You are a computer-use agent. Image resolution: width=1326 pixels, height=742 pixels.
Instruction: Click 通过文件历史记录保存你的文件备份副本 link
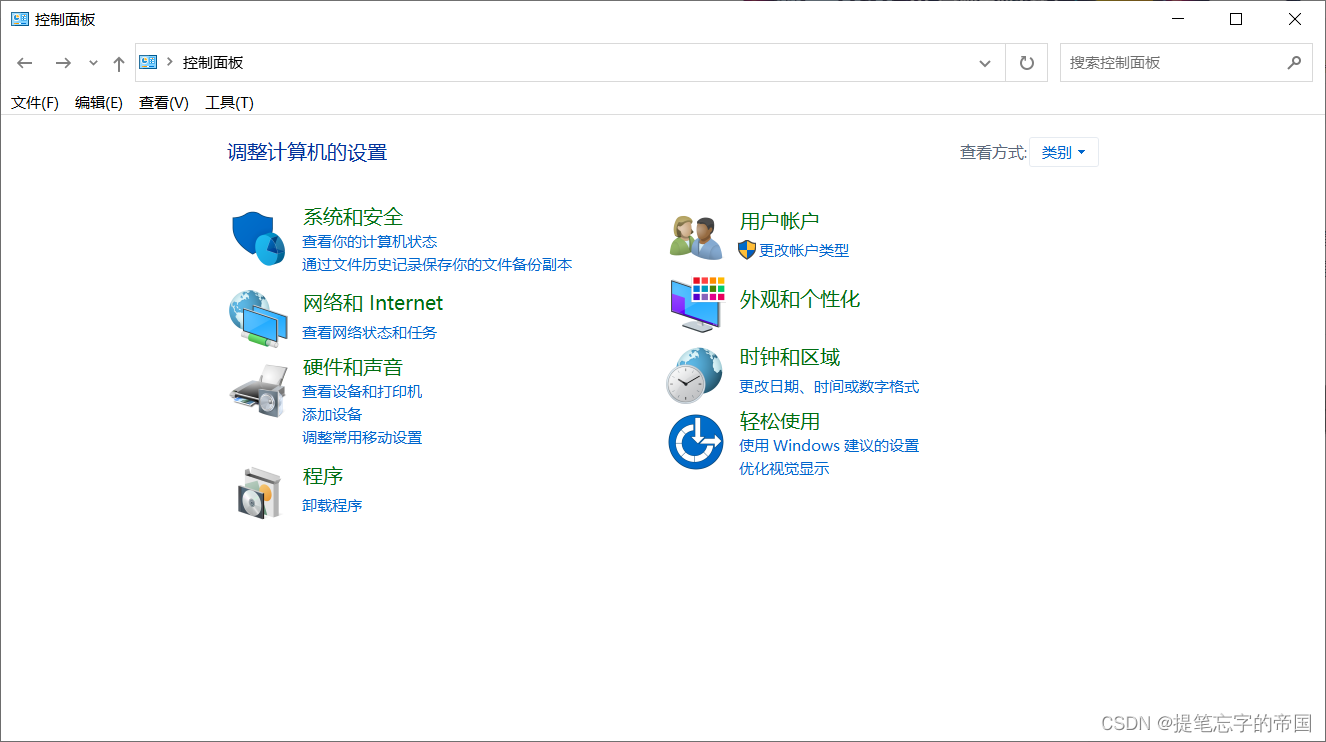pos(437,265)
